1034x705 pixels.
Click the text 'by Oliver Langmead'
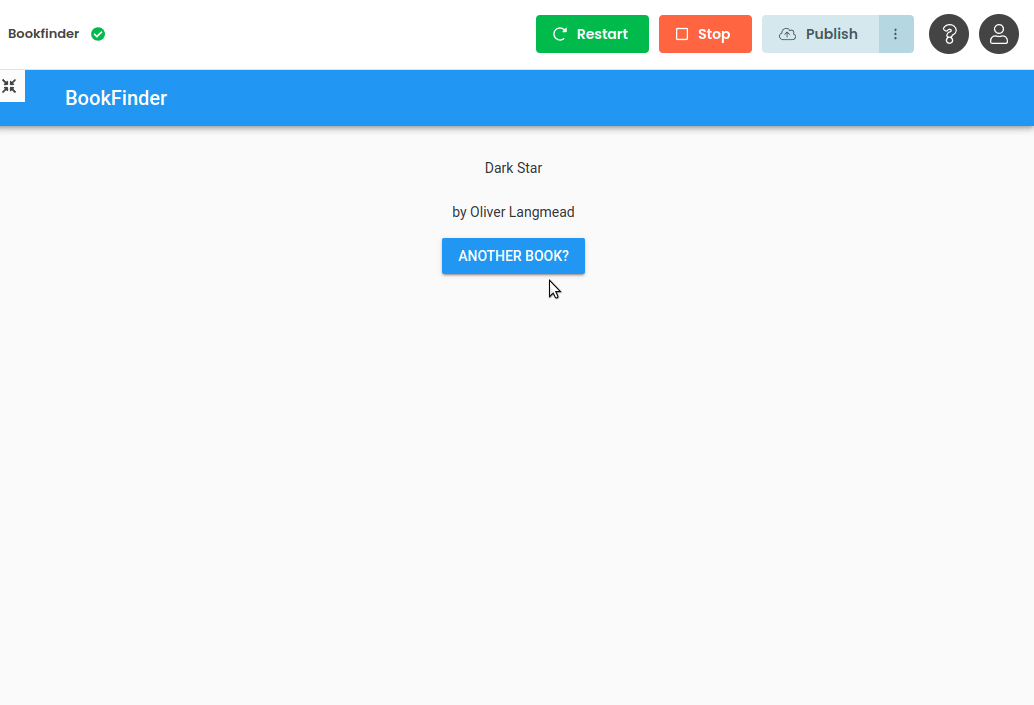pyautogui.click(x=513, y=212)
